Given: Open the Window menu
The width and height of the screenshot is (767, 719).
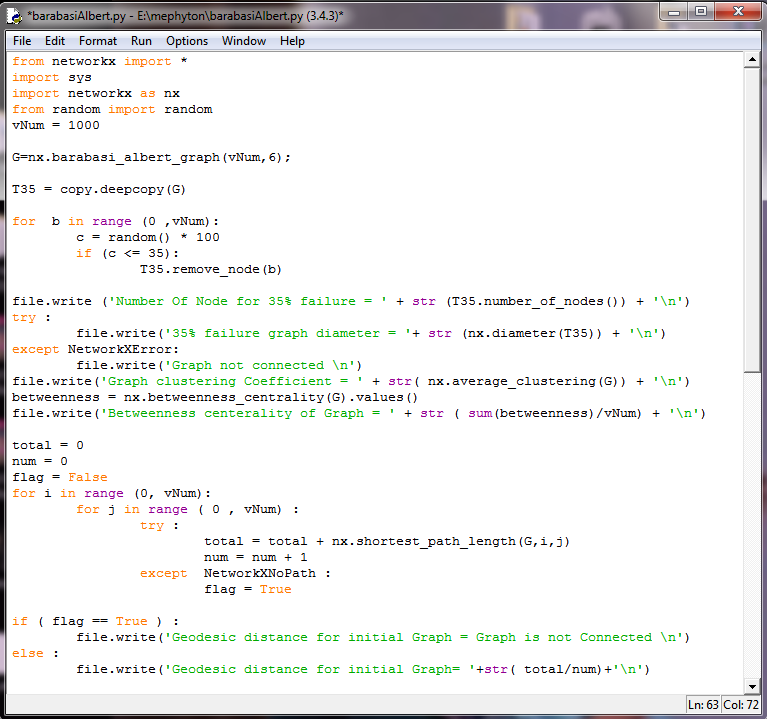Looking at the screenshot, I should [244, 41].
